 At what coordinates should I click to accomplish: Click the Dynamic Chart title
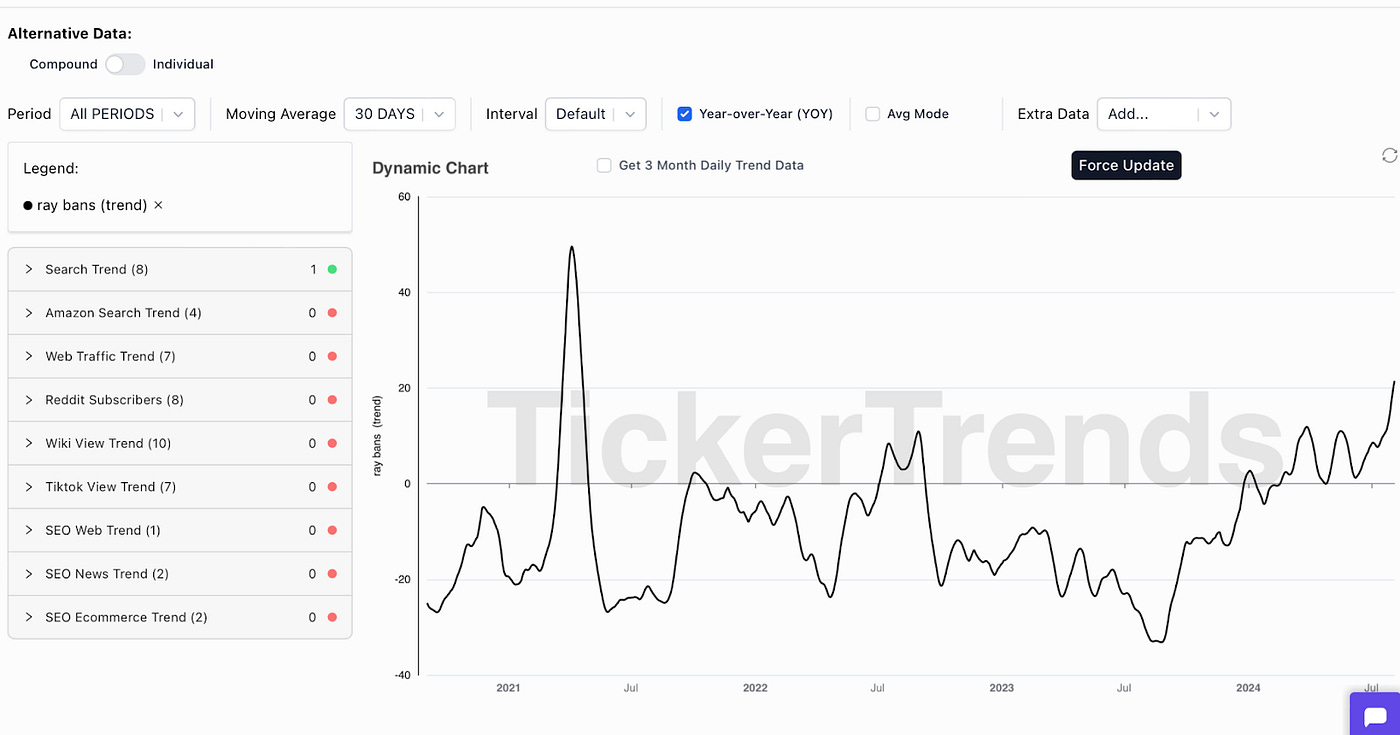tap(430, 168)
